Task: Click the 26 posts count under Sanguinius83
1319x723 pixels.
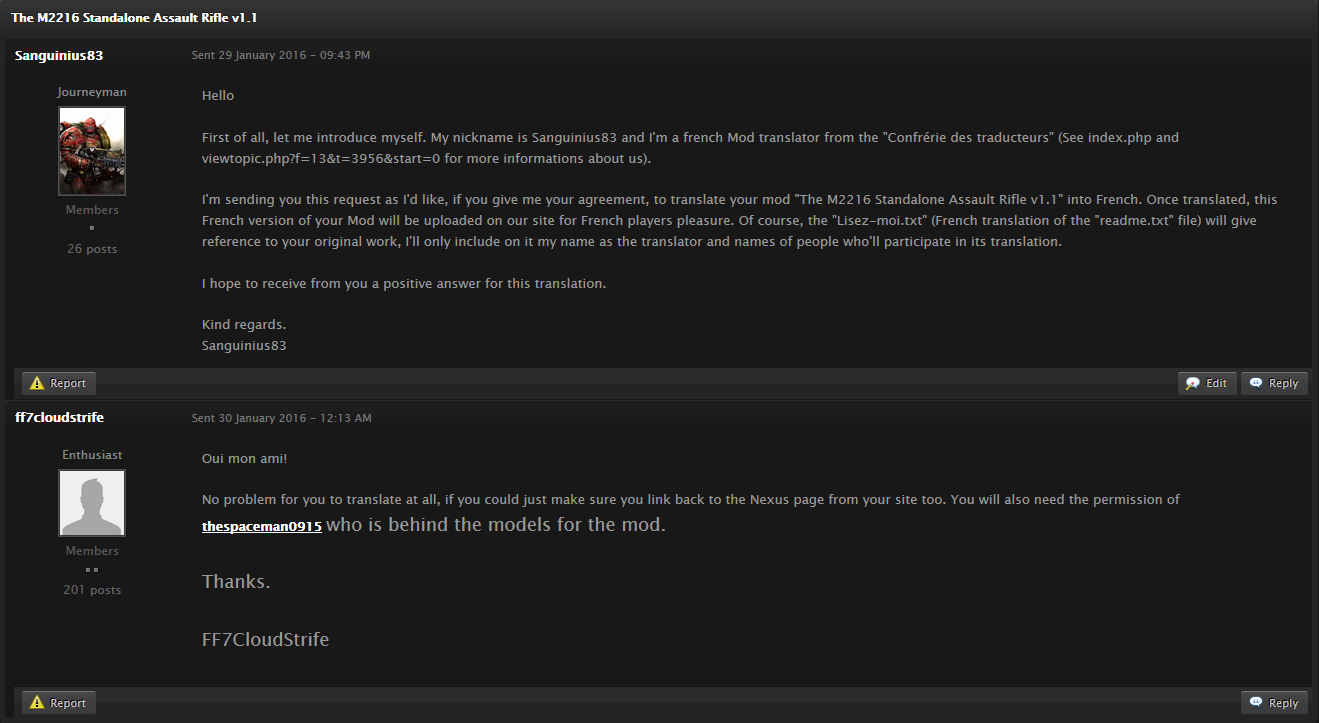Action: (x=92, y=249)
